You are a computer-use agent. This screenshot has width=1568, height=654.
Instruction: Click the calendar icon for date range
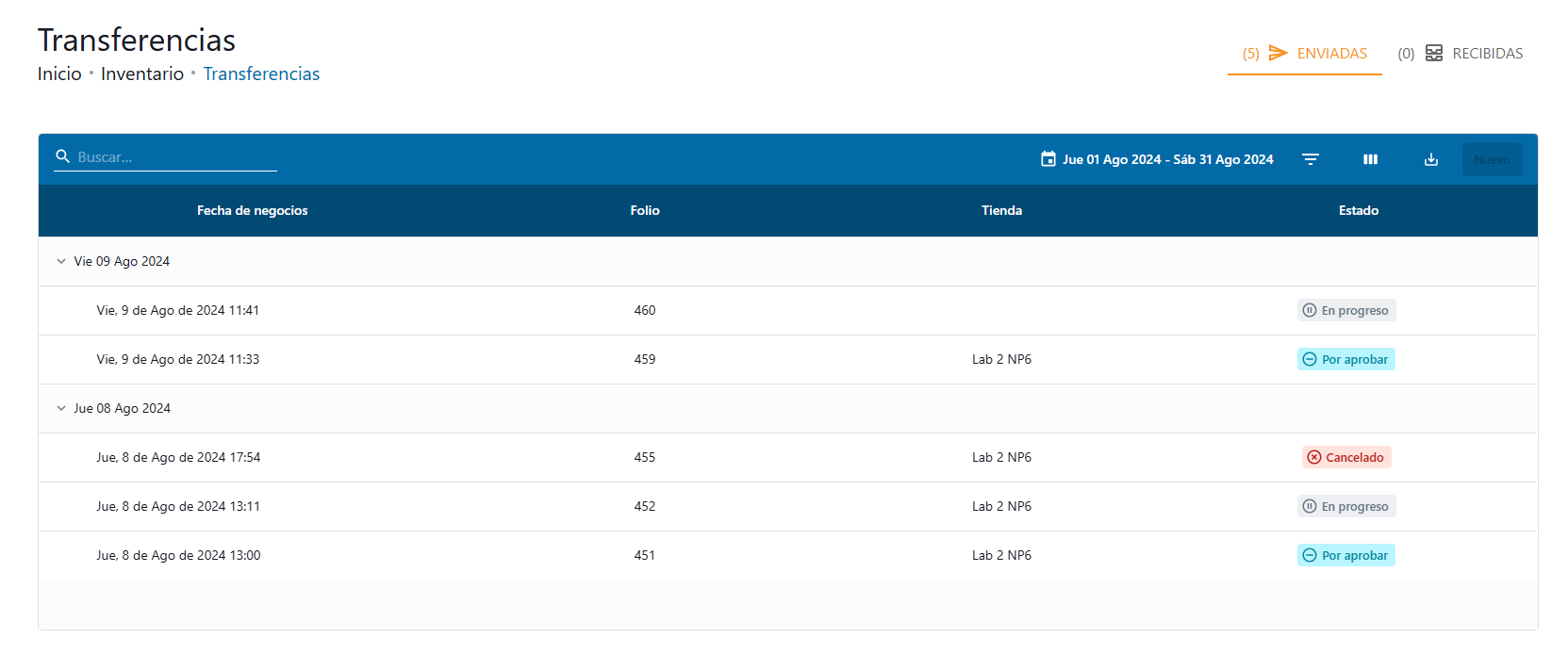click(1048, 159)
